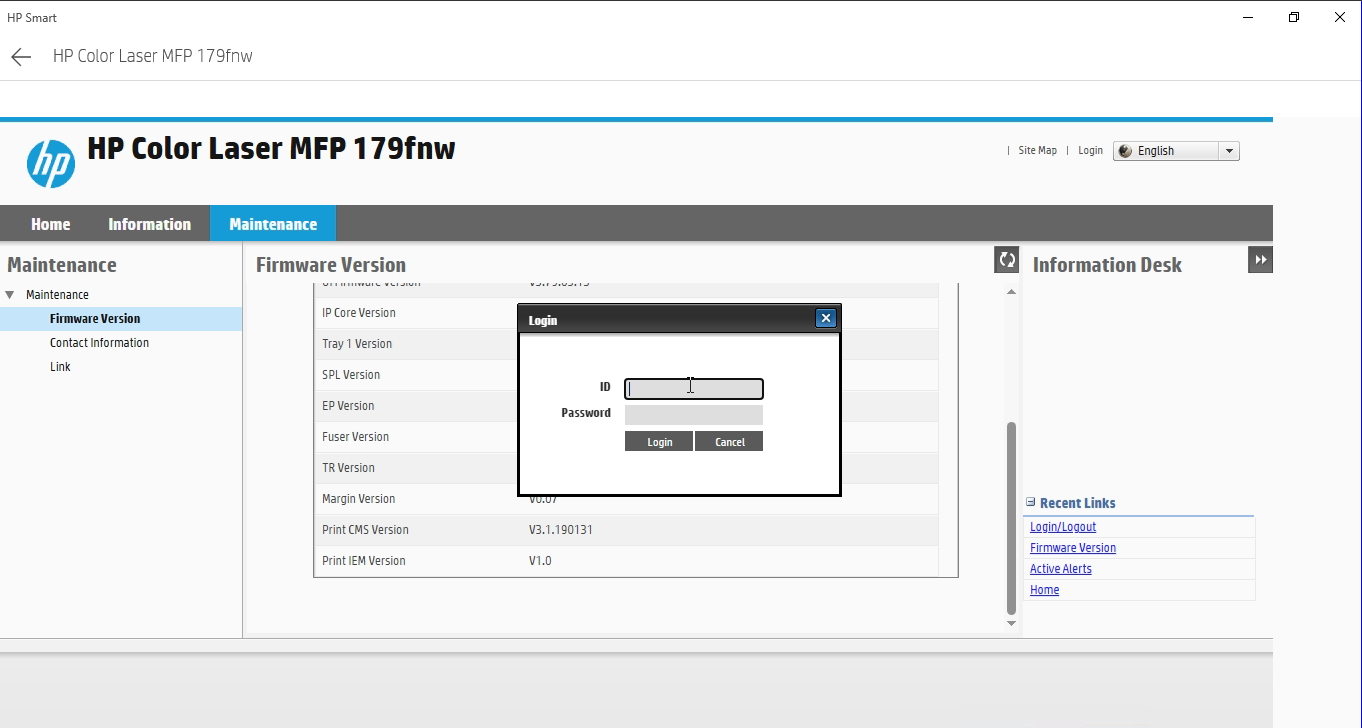Click the V1.0 value

coord(540,561)
